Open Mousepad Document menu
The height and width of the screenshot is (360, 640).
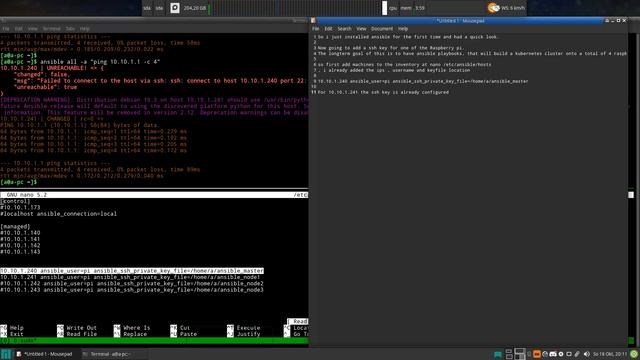382,29
